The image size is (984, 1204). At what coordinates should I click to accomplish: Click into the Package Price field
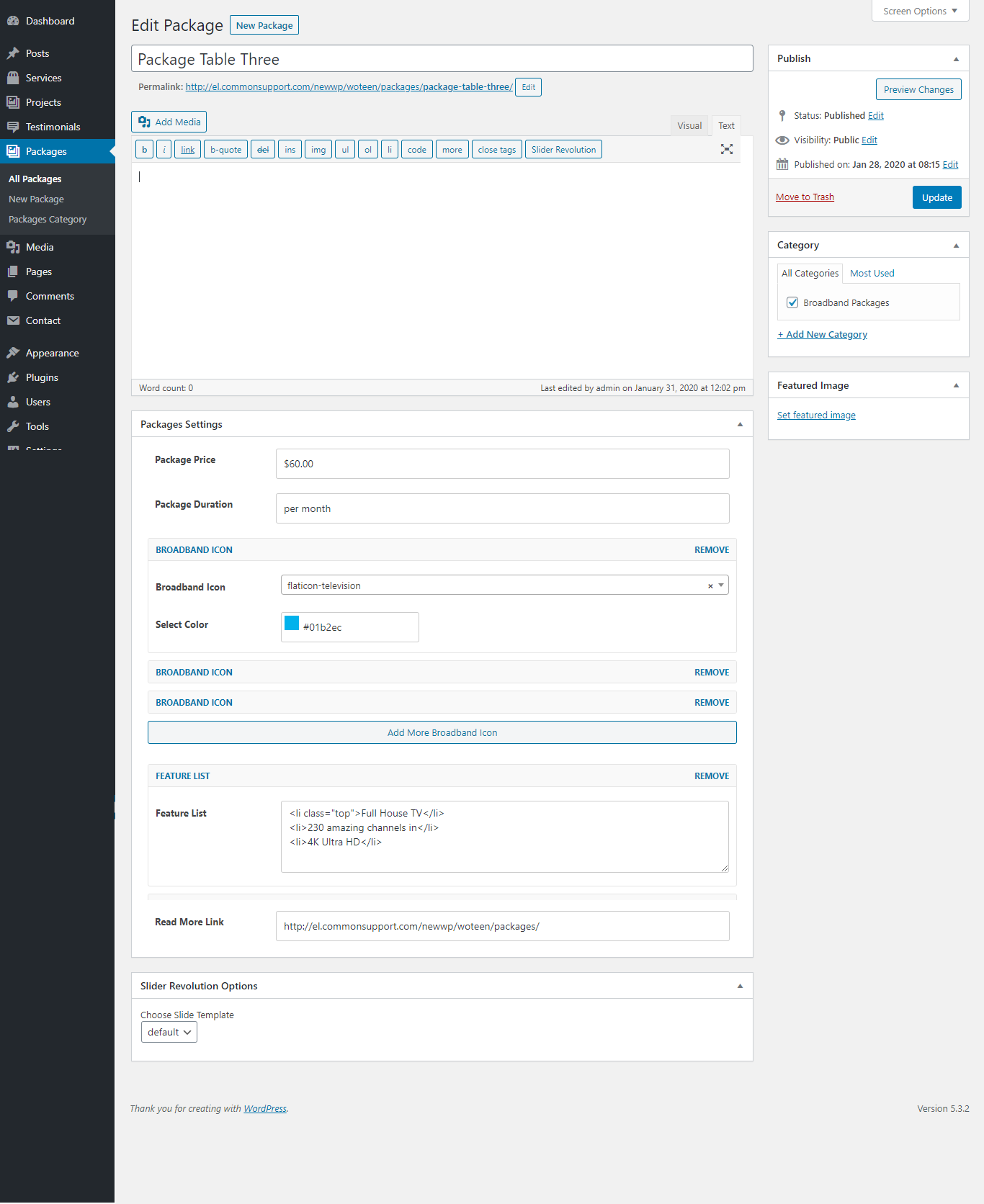tap(502, 464)
